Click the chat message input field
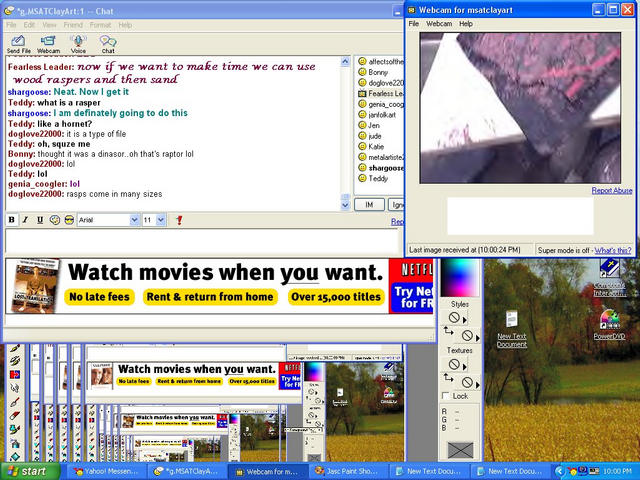The image size is (640, 480). (202, 242)
